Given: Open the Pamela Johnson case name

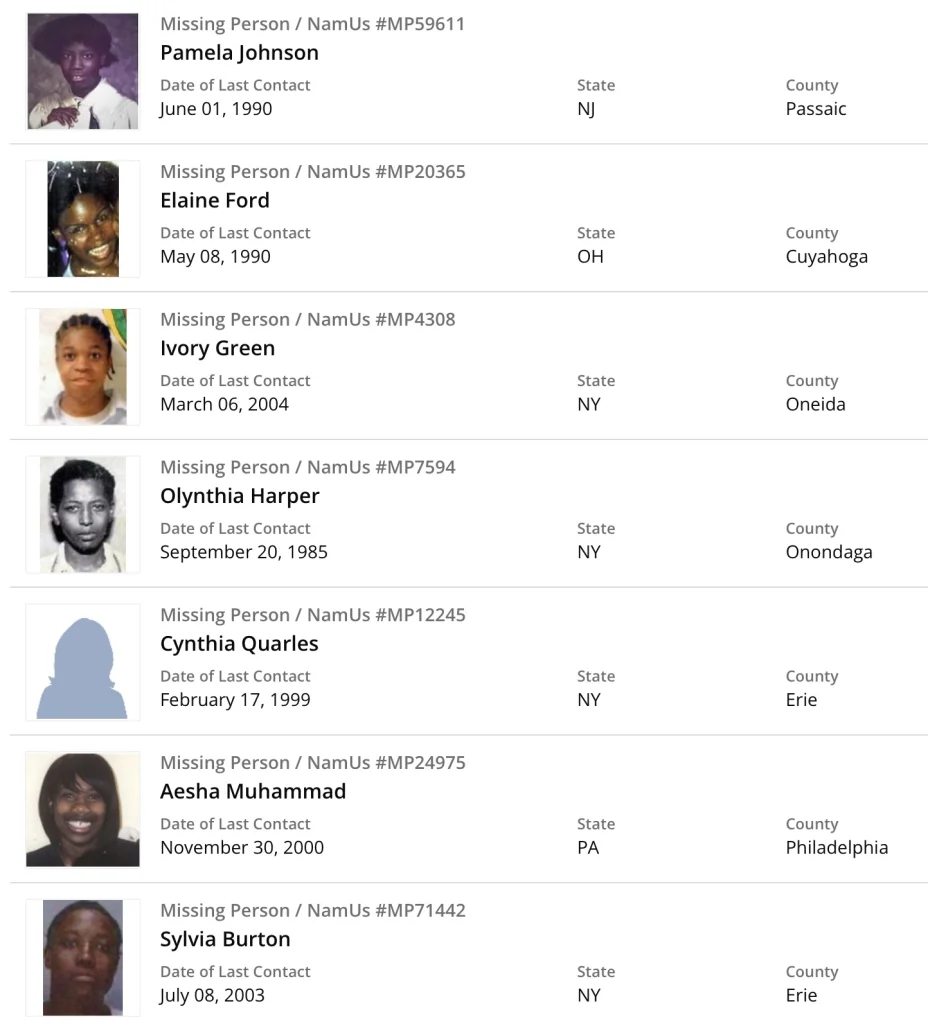Looking at the screenshot, I should [x=239, y=53].
